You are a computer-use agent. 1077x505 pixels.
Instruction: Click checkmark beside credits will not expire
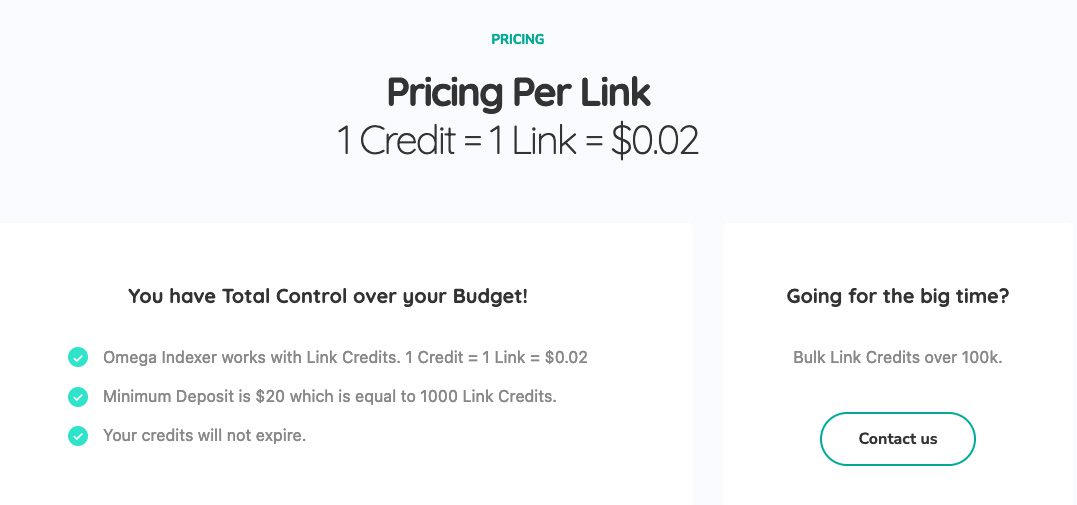click(78, 436)
